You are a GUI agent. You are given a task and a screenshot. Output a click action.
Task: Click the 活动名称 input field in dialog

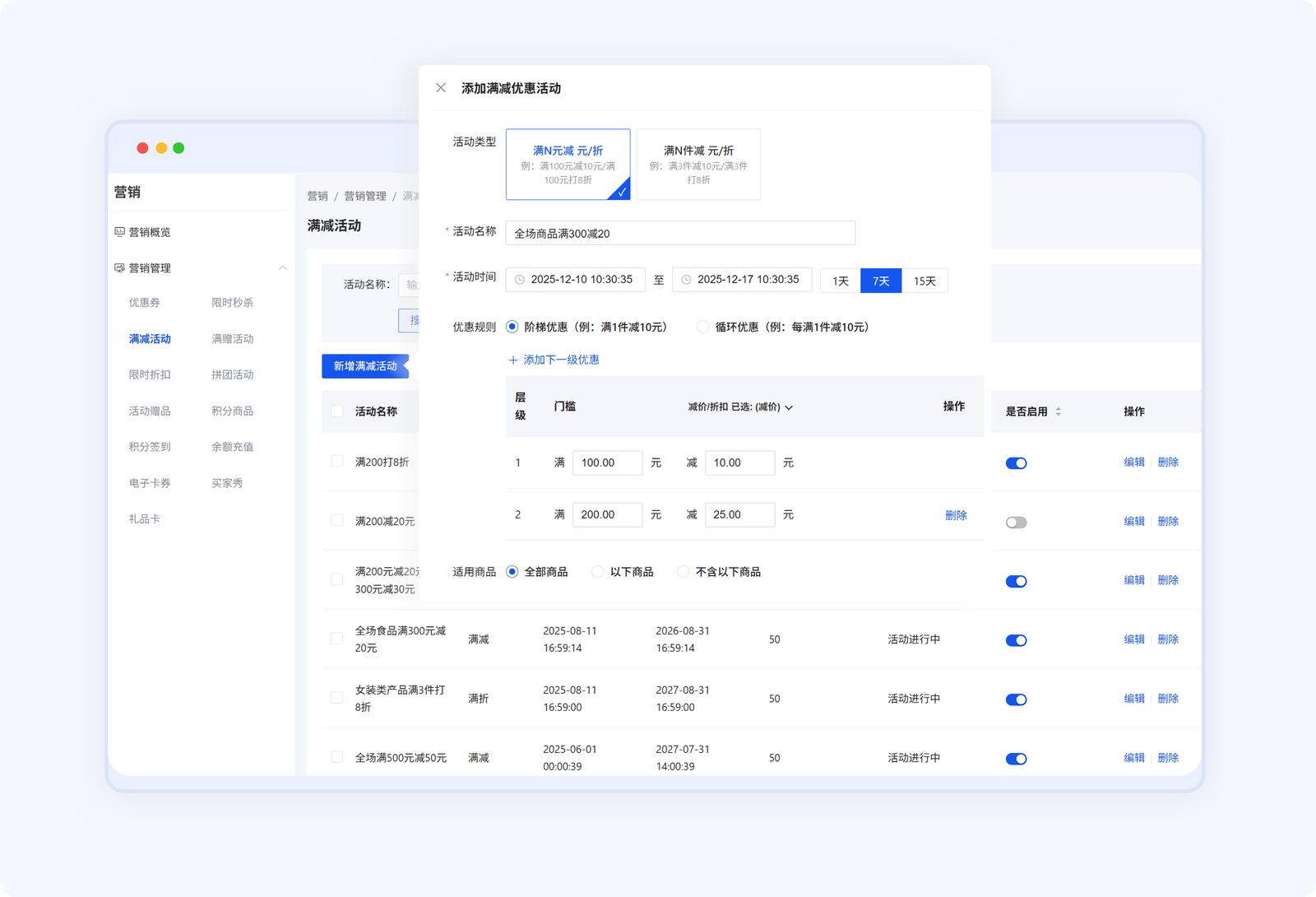pos(680,233)
